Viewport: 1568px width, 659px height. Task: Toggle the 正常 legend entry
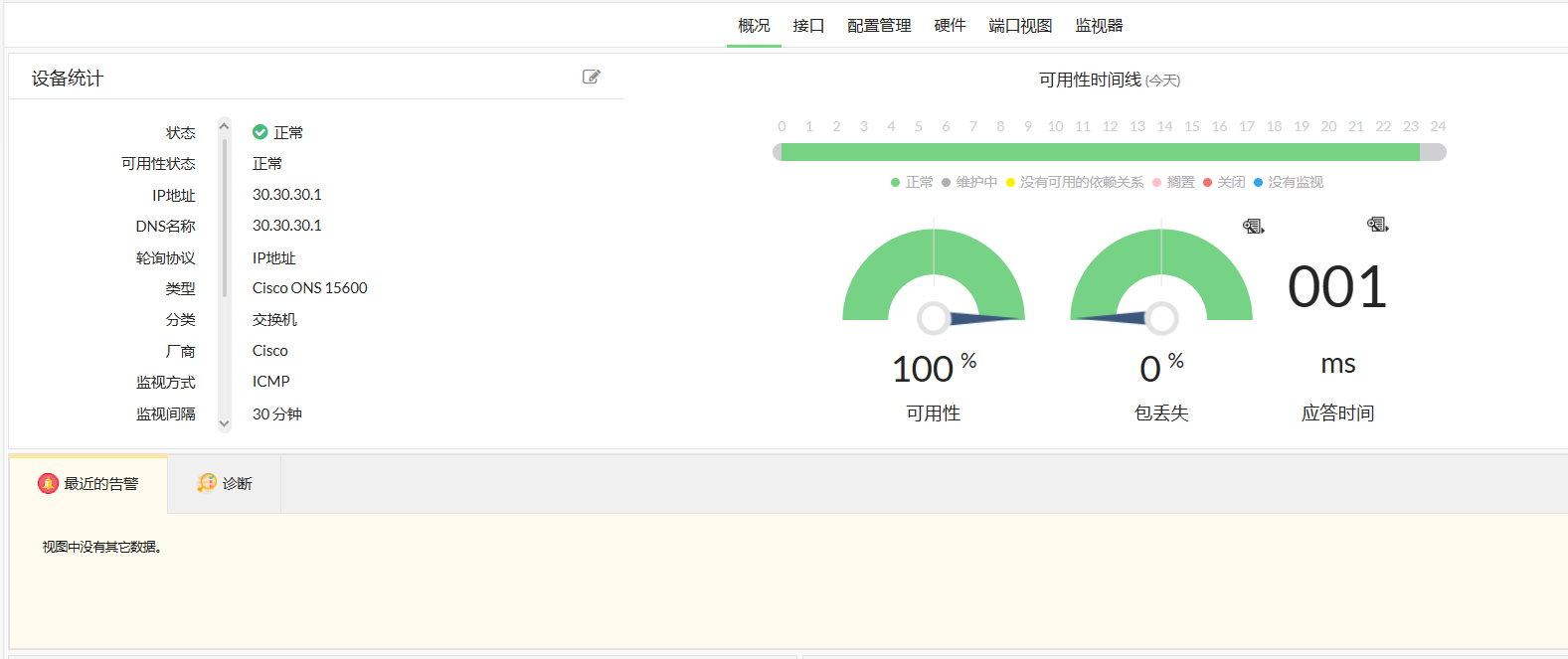pos(912,182)
